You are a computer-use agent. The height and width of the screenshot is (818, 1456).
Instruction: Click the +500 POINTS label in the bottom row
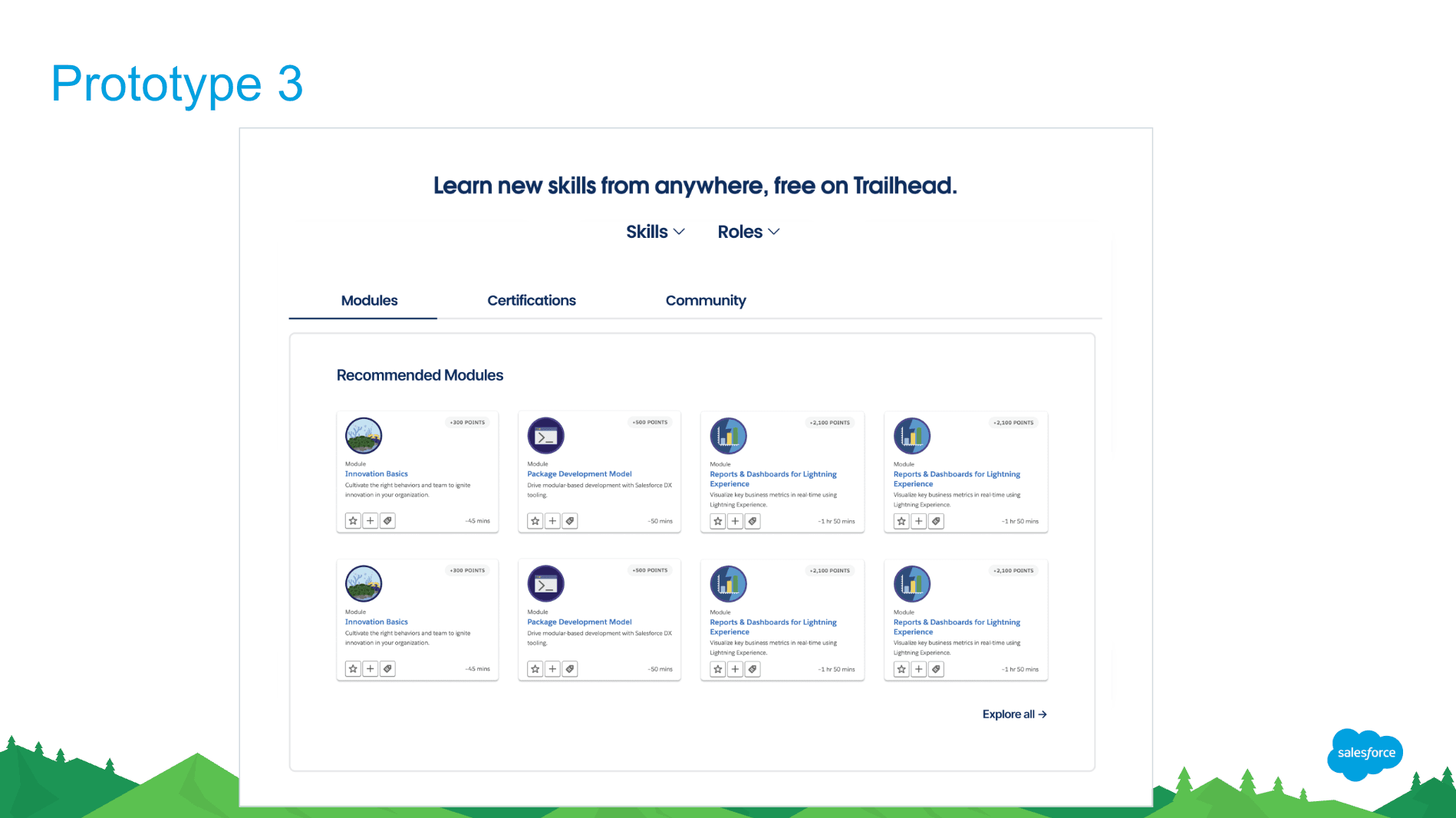[650, 571]
